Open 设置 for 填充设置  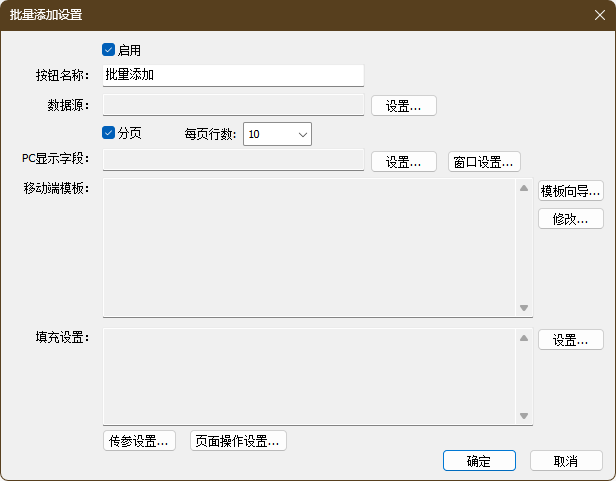coord(570,340)
